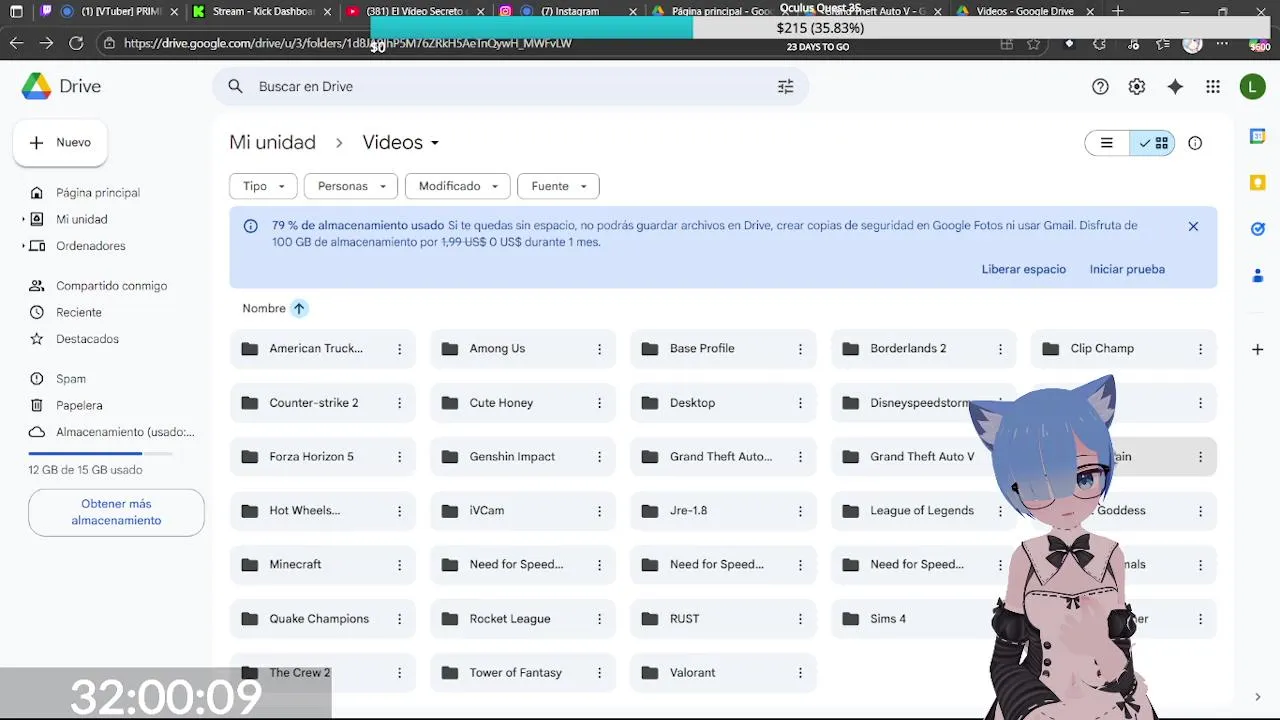Image resolution: width=1280 pixels, height=720 pixels.
Task: Open Tasks side panel icon
Action: coord(1258,229)
